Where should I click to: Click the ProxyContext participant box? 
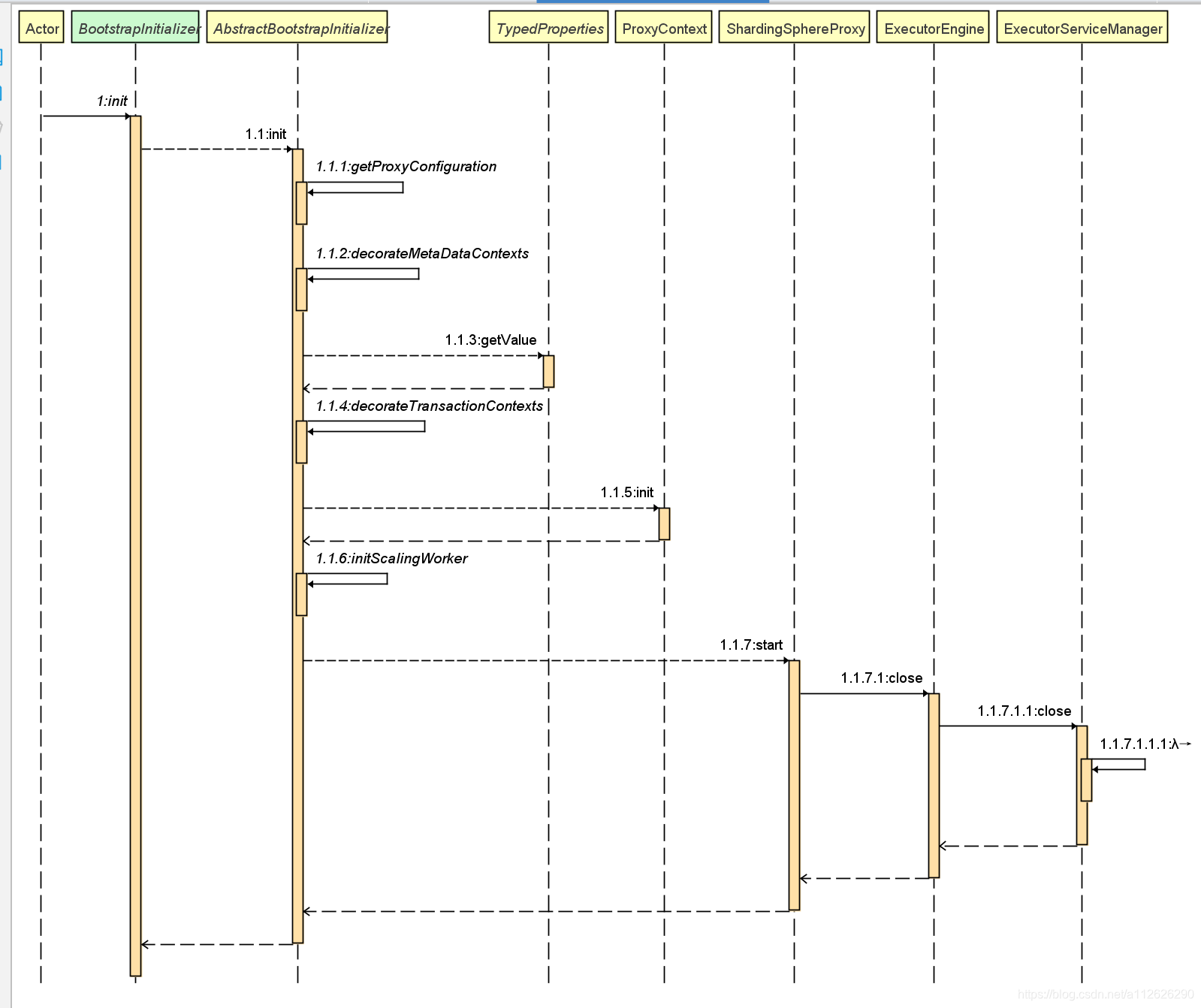tap(664, 27)
